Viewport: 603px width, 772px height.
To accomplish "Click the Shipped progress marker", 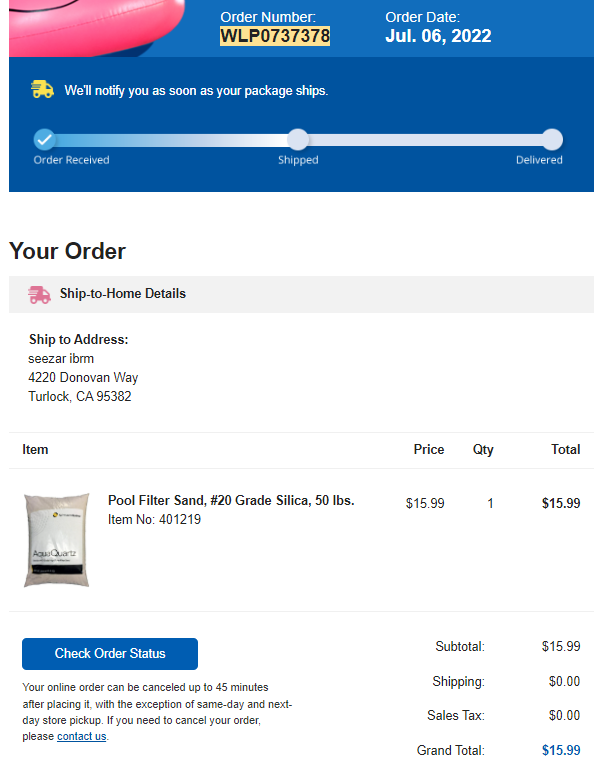I will (x=298, y=139).
